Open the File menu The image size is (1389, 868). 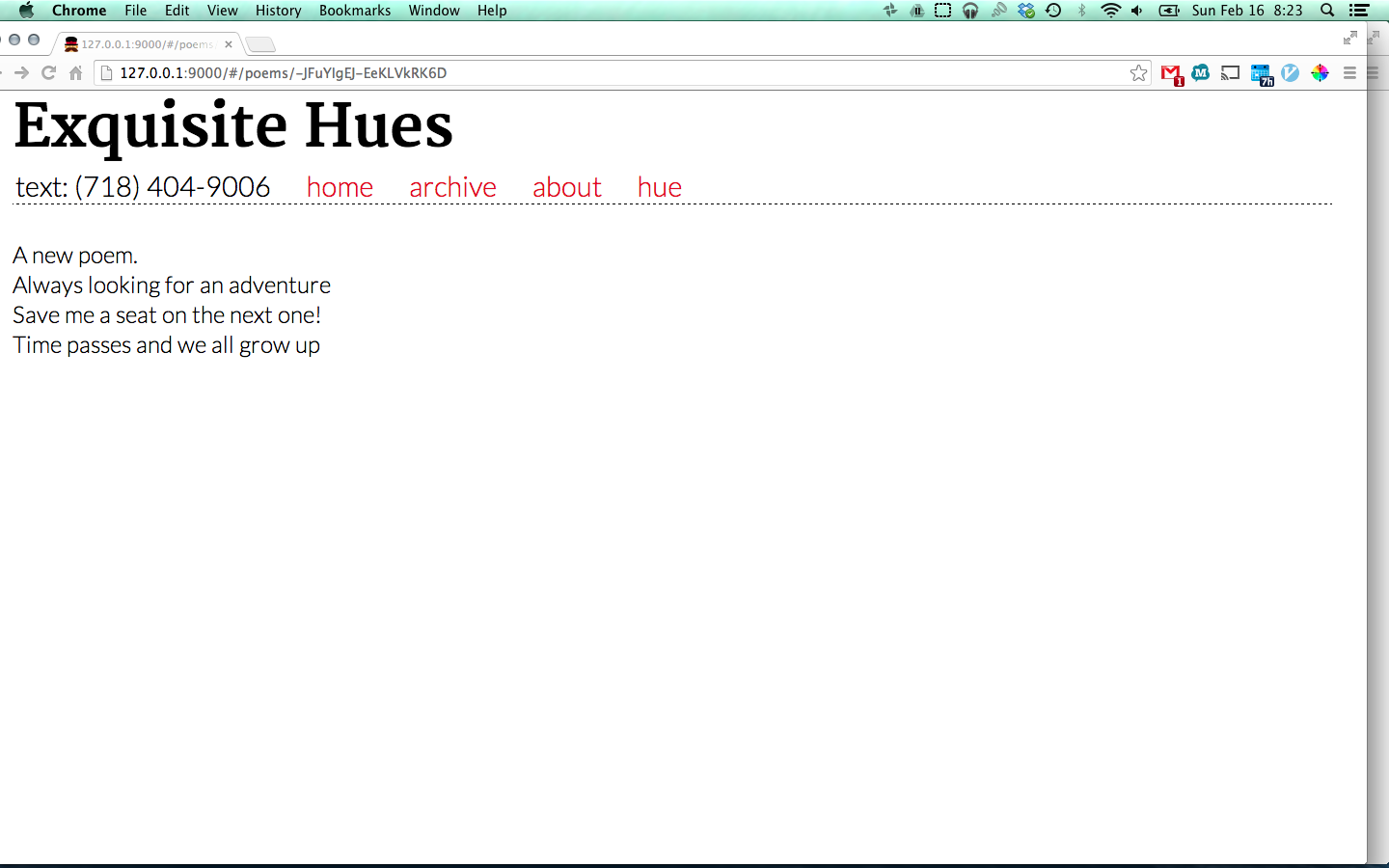click(x=136, y=11)
